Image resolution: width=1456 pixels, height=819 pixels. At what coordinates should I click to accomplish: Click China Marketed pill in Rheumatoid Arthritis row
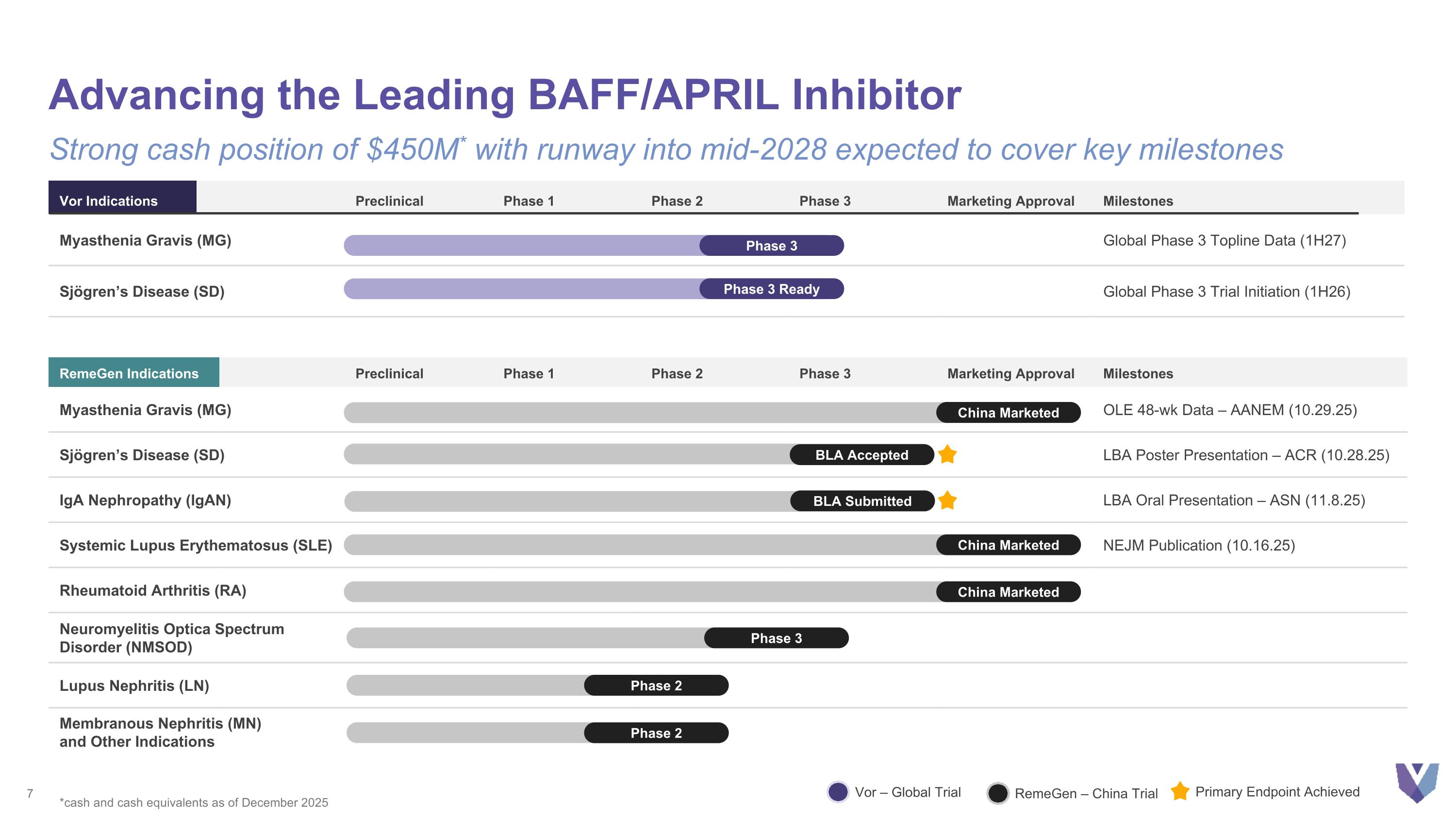1008,592
